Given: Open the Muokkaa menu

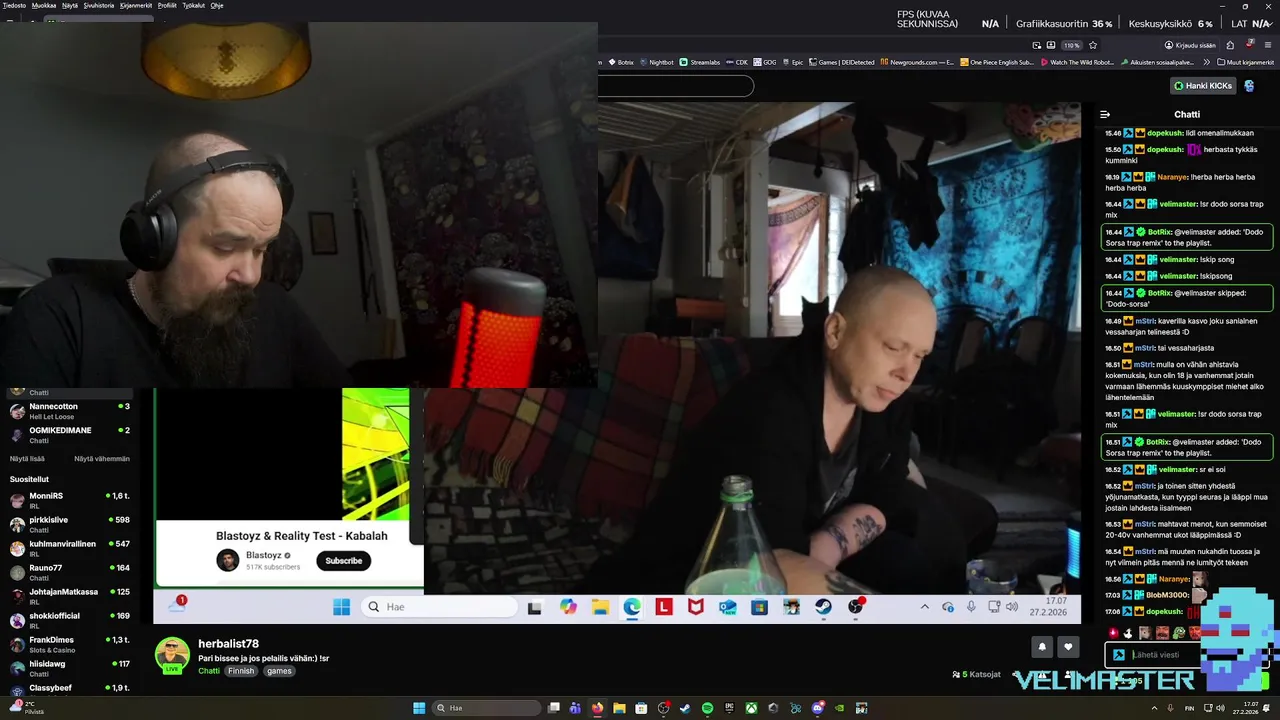Looking at the screenshot, I should tap(44, 5).
